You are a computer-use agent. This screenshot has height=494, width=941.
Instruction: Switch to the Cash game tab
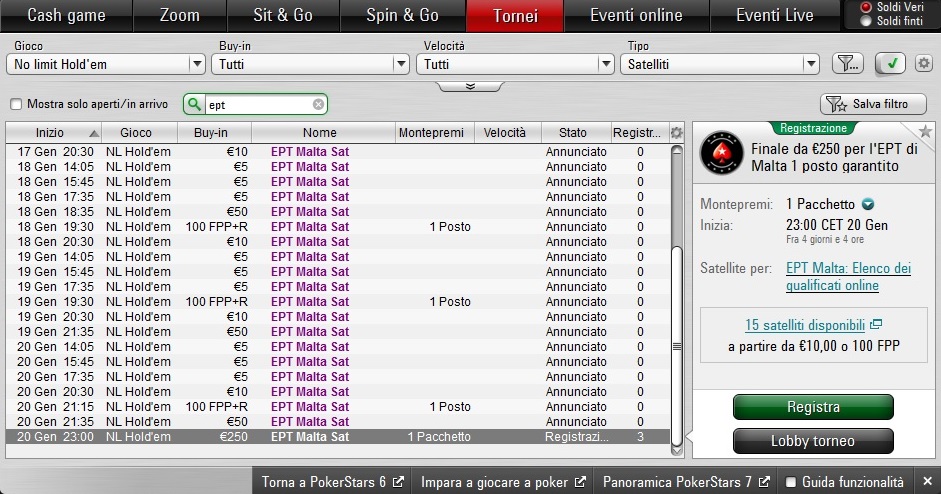tap(66, 16)
